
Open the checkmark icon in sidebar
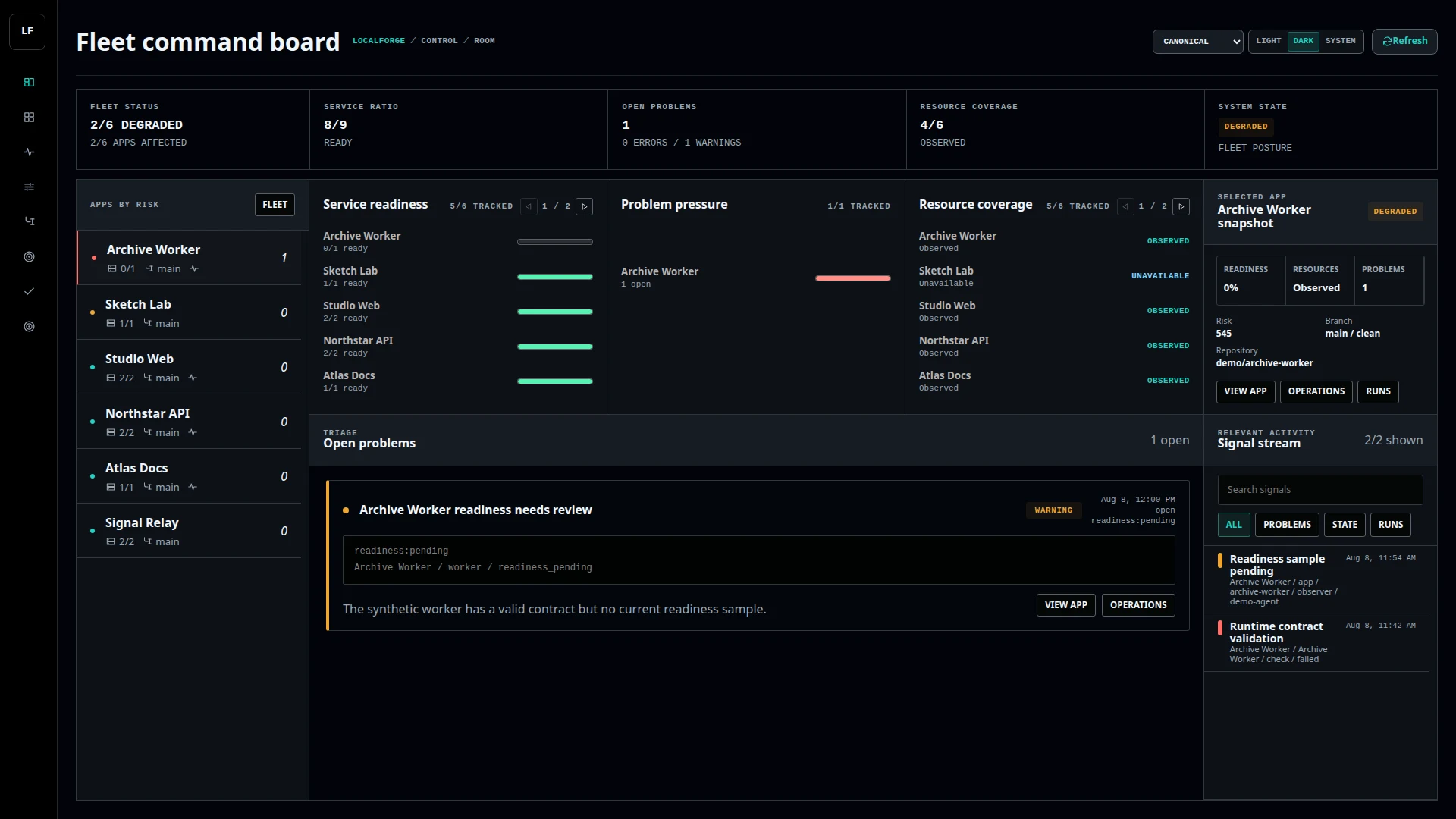point(29,291)
